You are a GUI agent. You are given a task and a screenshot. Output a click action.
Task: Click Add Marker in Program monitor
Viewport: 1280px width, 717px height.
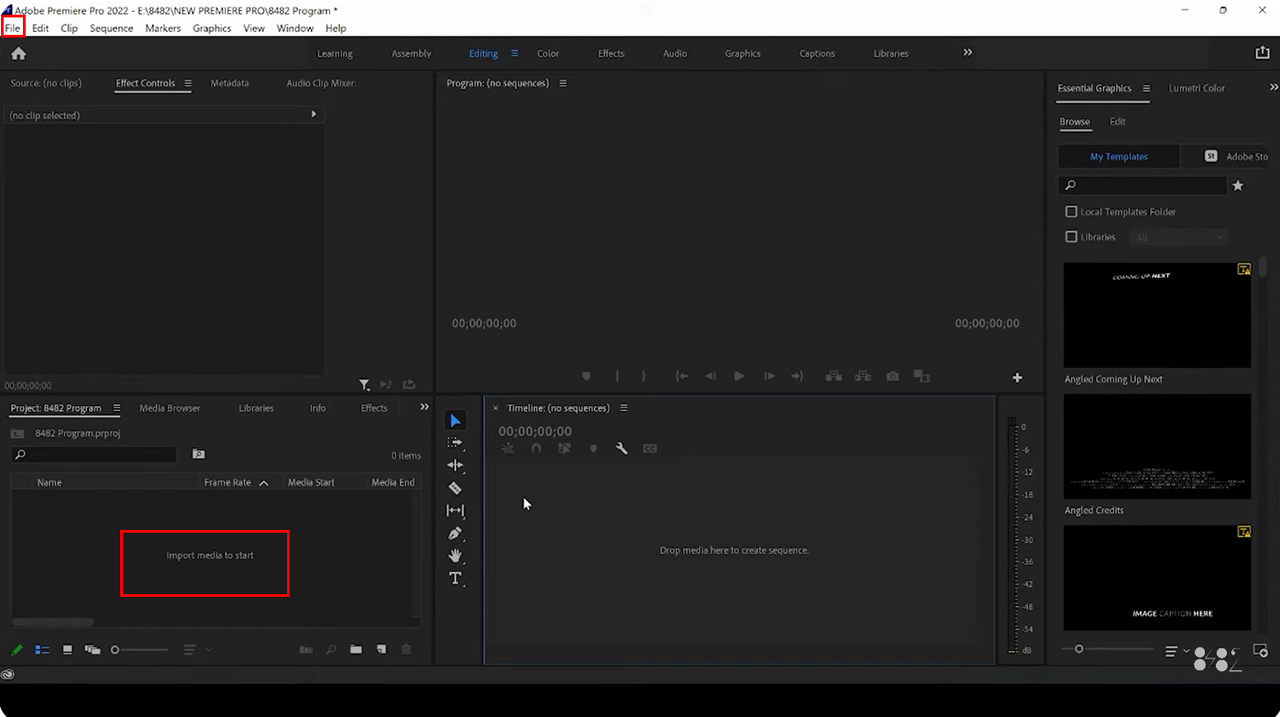(x=586, y=376)
